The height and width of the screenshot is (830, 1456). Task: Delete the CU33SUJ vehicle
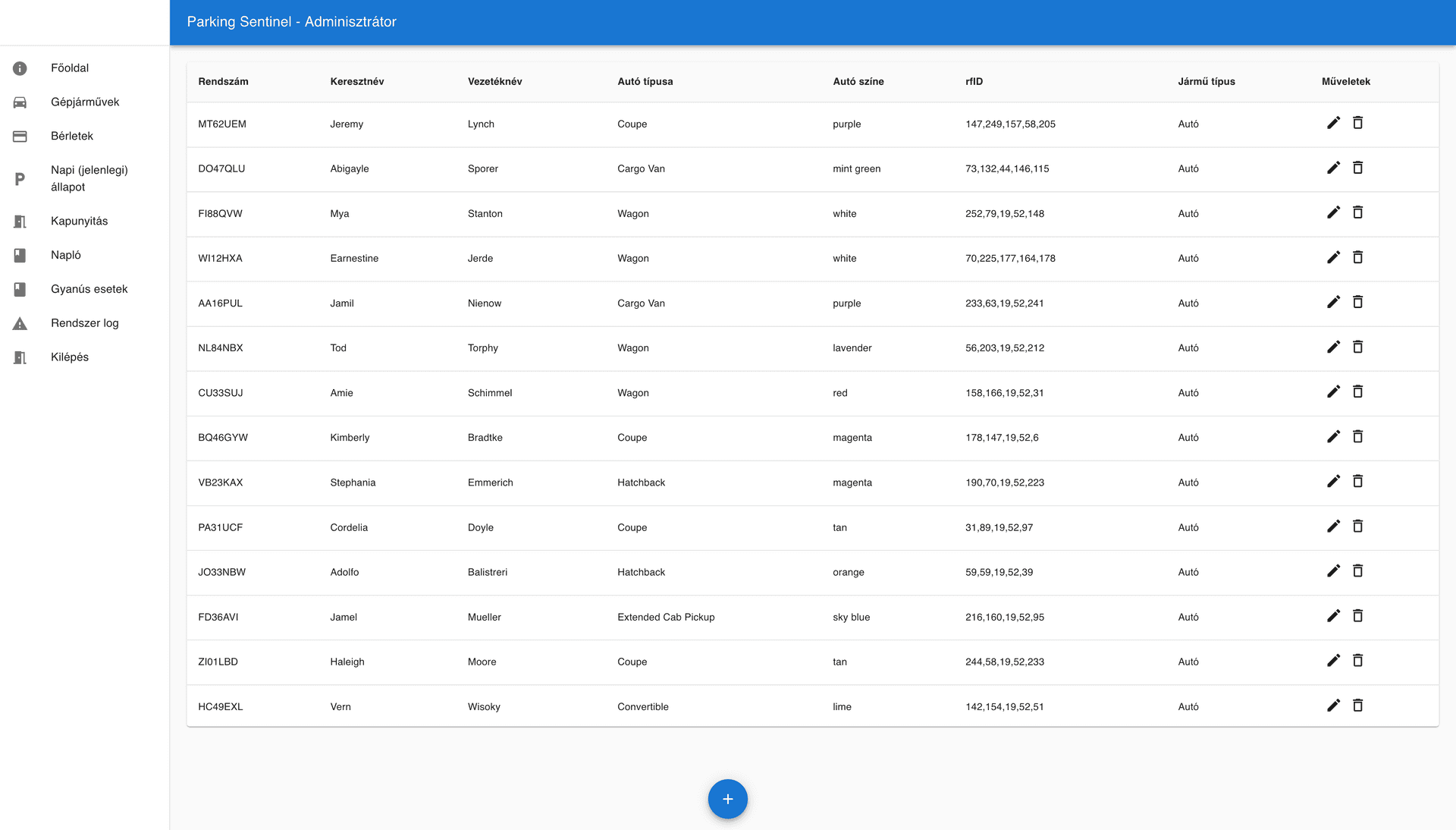point(1358,391)
